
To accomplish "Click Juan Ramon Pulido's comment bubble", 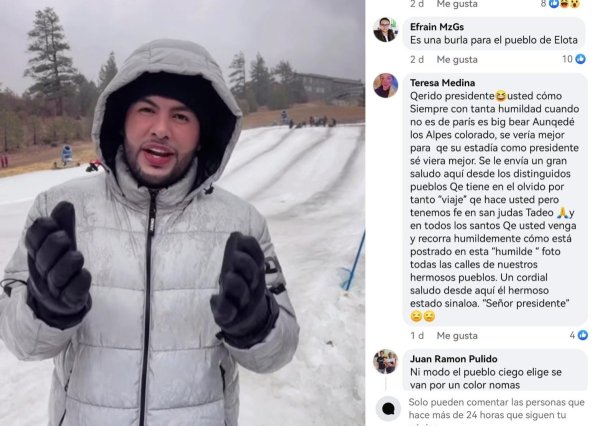I will point(495,370).
